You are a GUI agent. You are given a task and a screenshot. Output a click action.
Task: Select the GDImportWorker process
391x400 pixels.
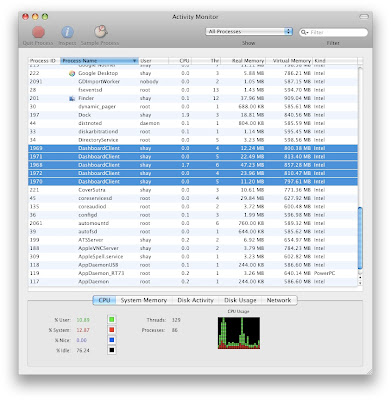(193, 82)
